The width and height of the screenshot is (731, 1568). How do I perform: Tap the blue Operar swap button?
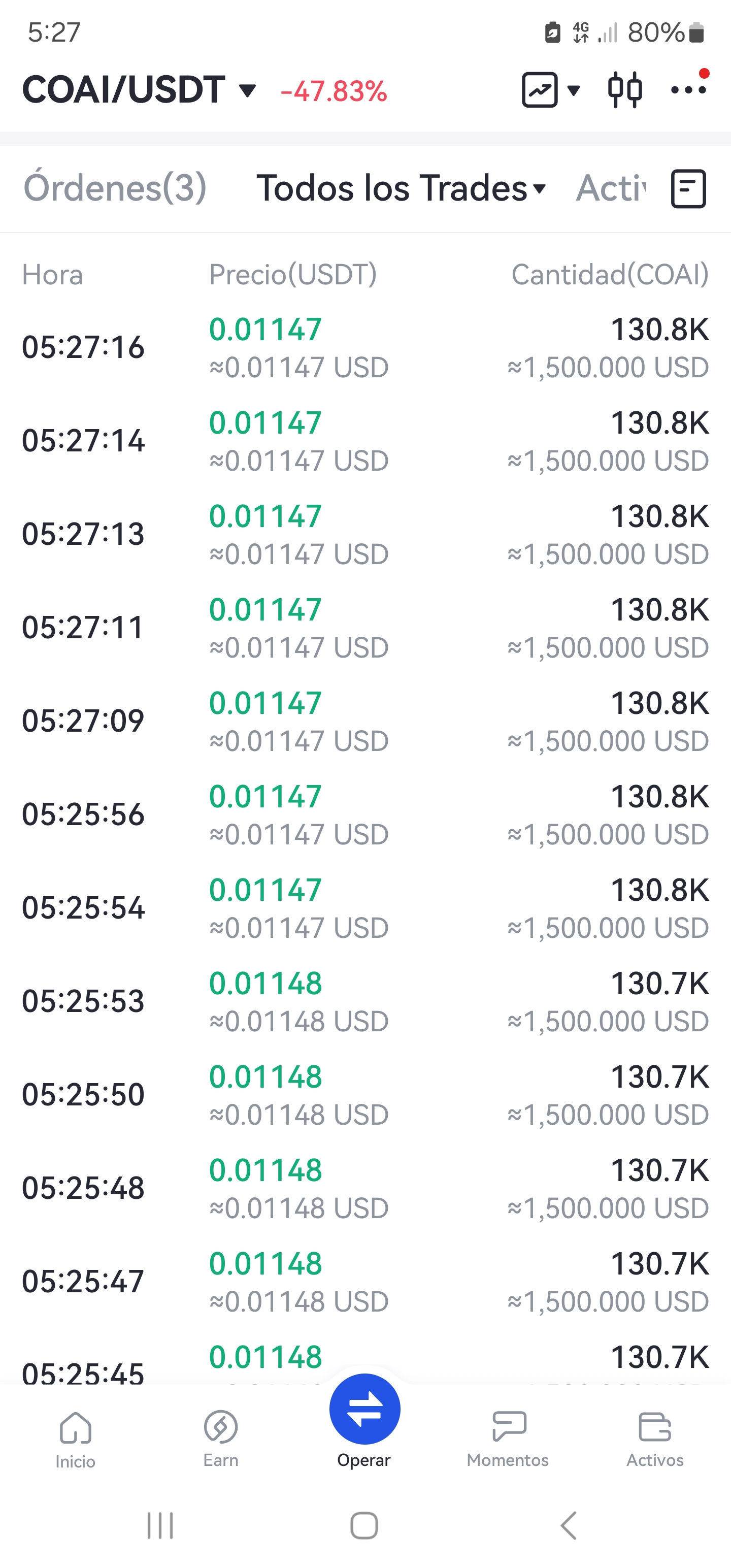[x=364, y=1409]
